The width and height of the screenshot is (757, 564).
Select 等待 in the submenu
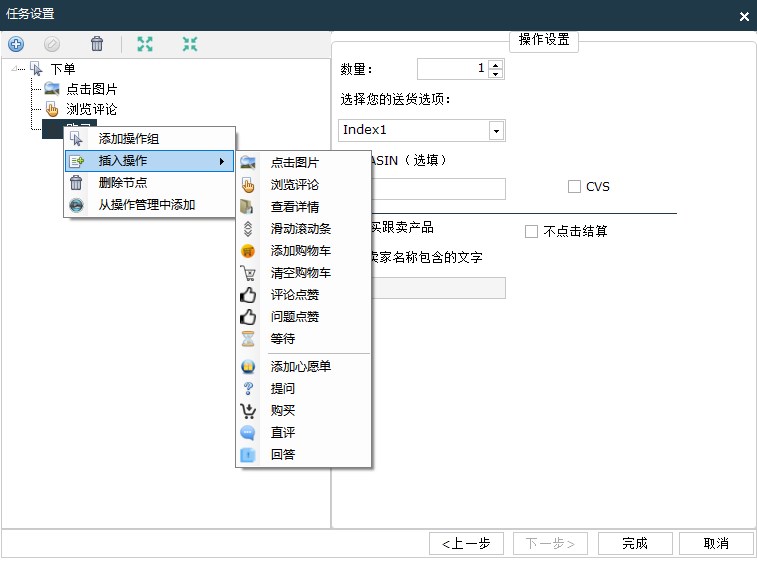[x=303, y=338]
